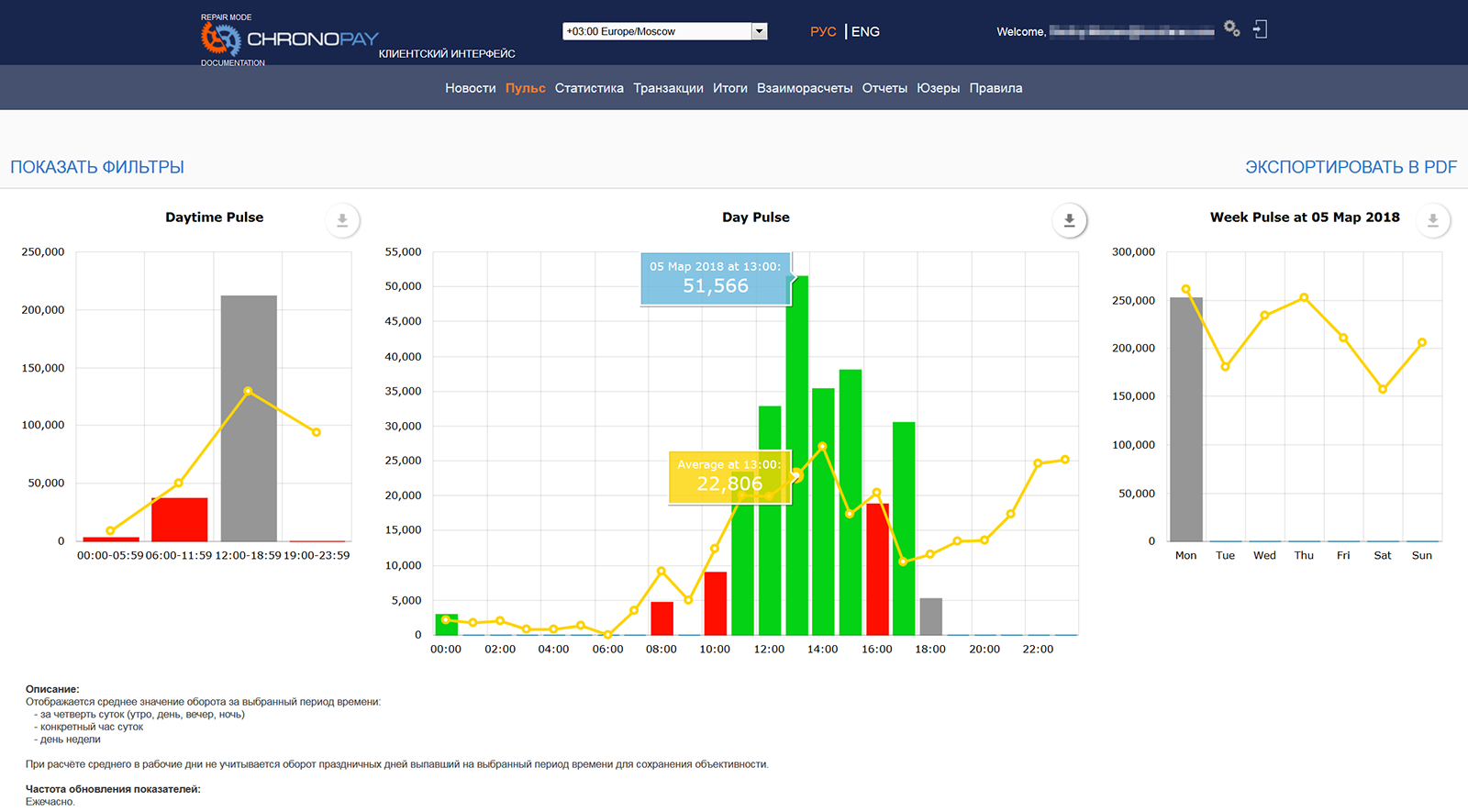1468x812 pixels.
Task: Switch language to РУС
Action: pos(823,31)
